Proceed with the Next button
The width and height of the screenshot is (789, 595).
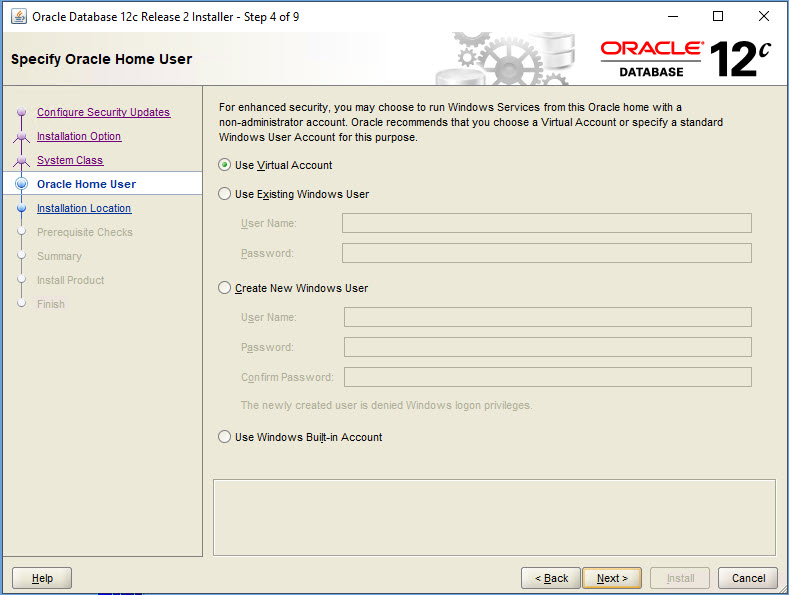coord(612,578)
